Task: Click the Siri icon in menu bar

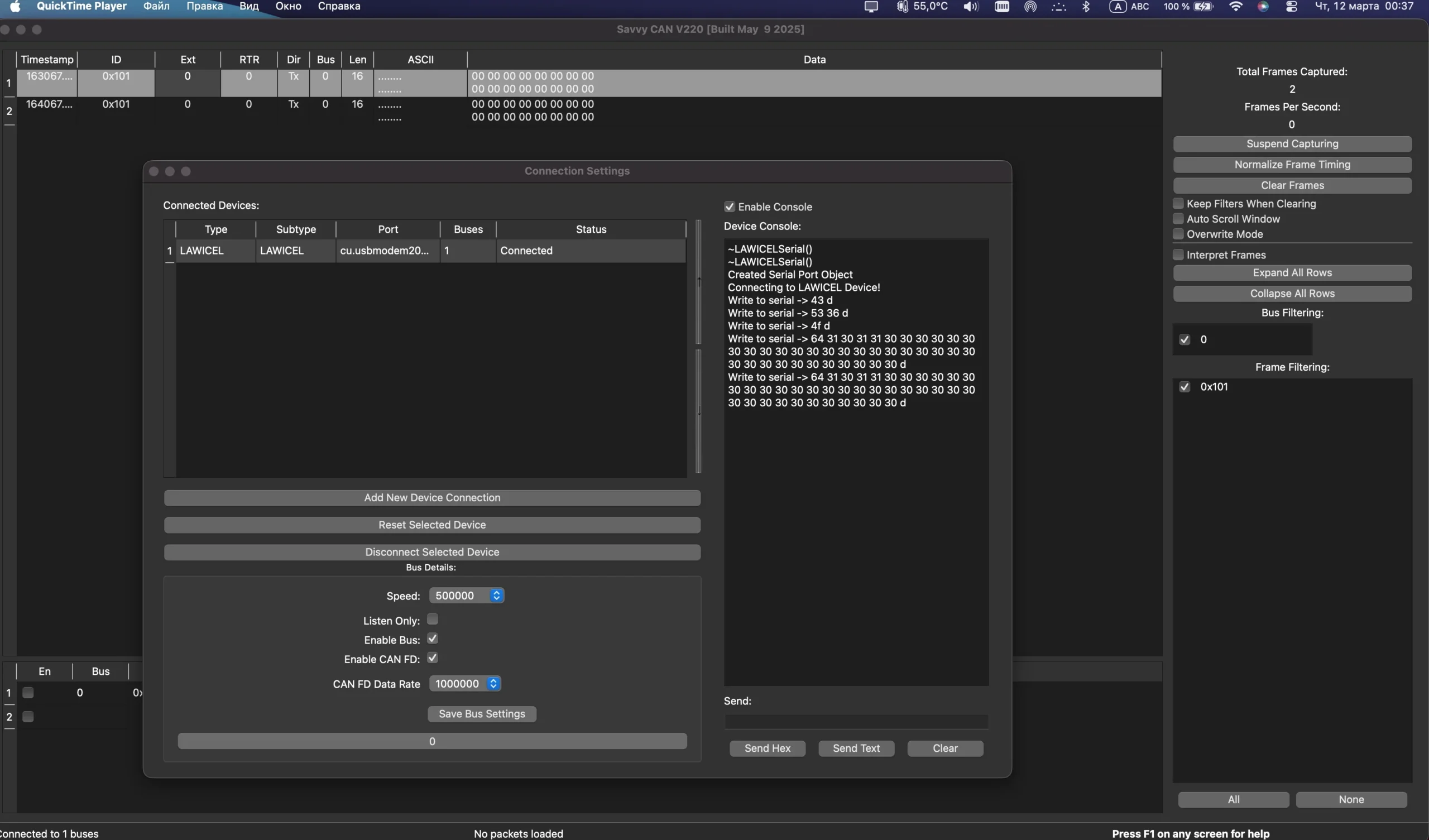Action: (x=1263, y=6)
